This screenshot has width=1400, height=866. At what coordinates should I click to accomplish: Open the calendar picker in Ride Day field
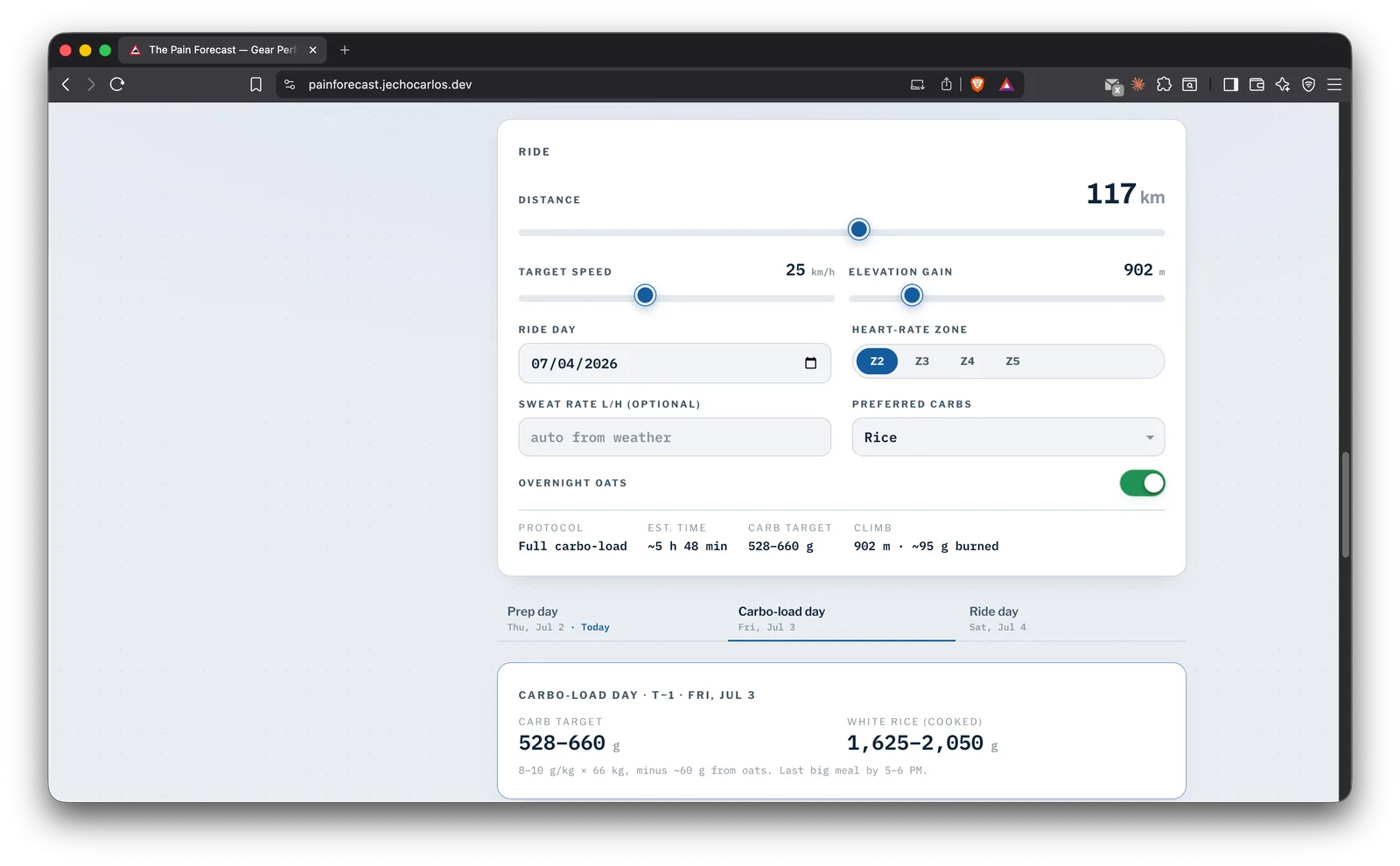pyautogui.click(x=810, y=363)
